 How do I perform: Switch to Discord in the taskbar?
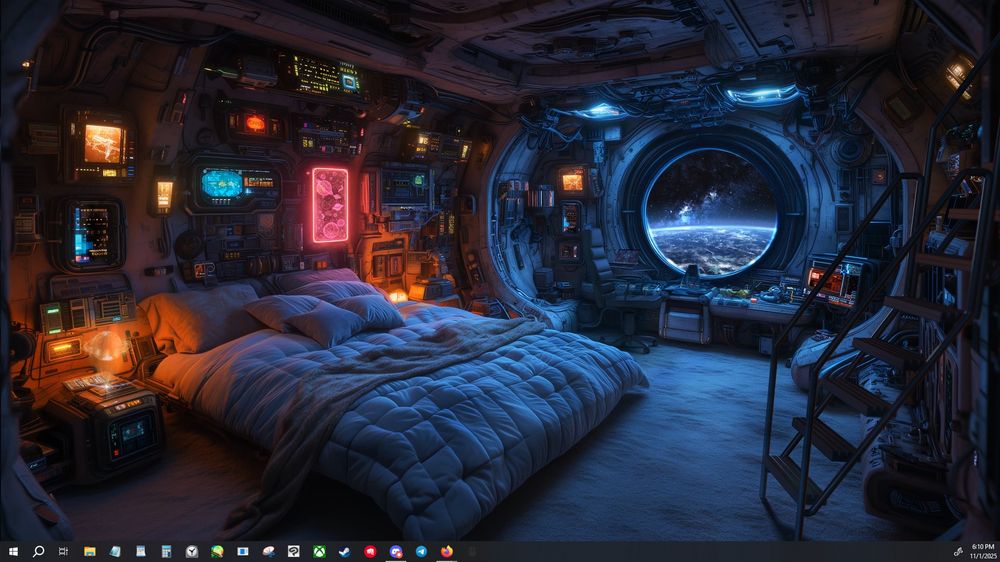click(x=396, y=552)
